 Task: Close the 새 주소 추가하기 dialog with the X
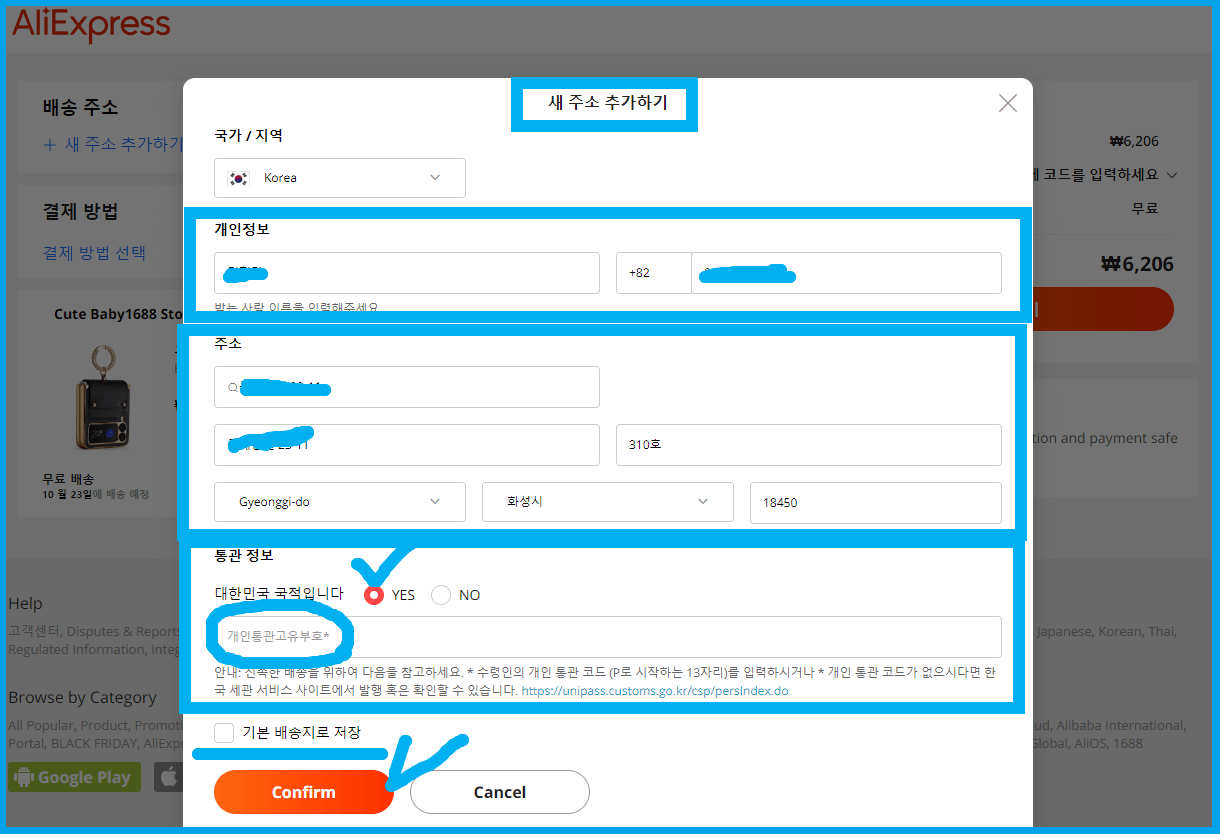pyautogui.click(x=1007, y=103)
